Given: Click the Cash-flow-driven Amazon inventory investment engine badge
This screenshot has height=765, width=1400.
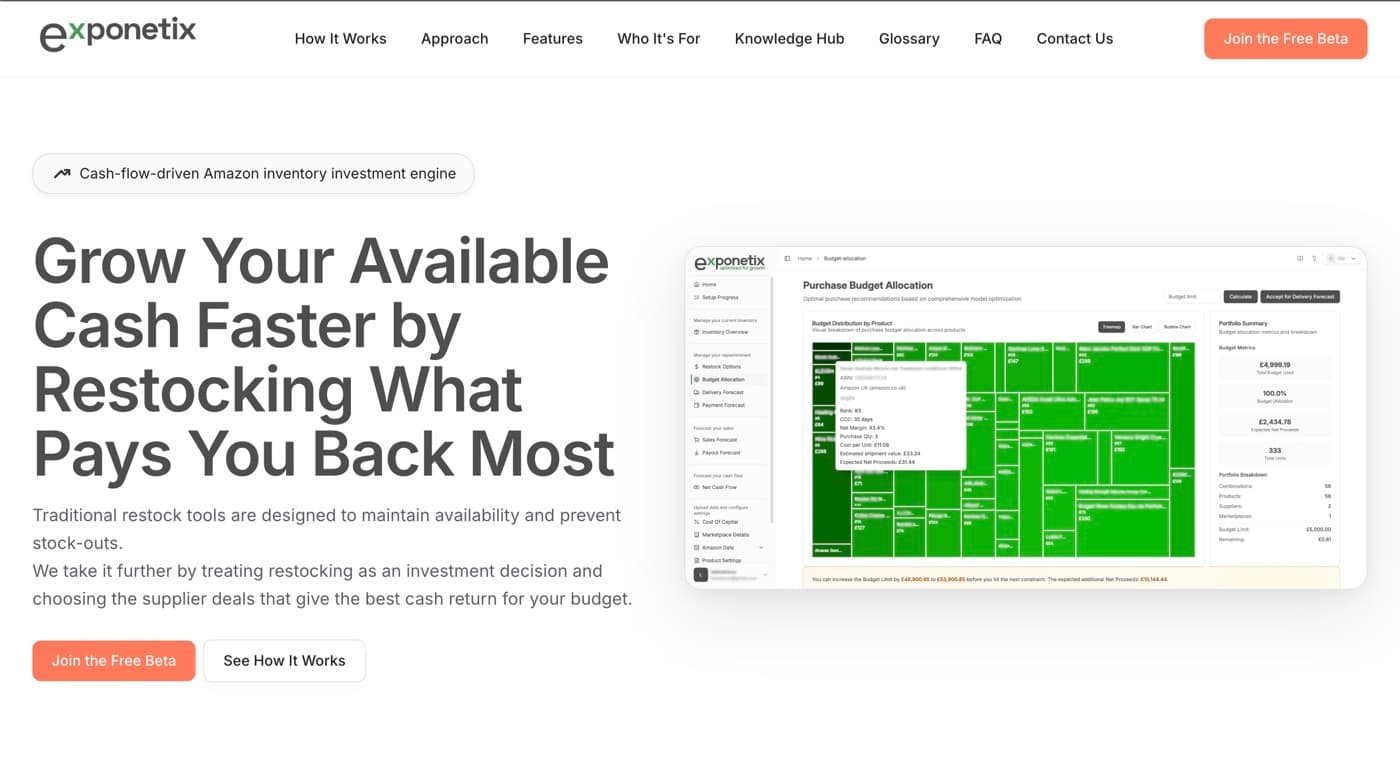Looking at the screenshot, I should [253, 174].
